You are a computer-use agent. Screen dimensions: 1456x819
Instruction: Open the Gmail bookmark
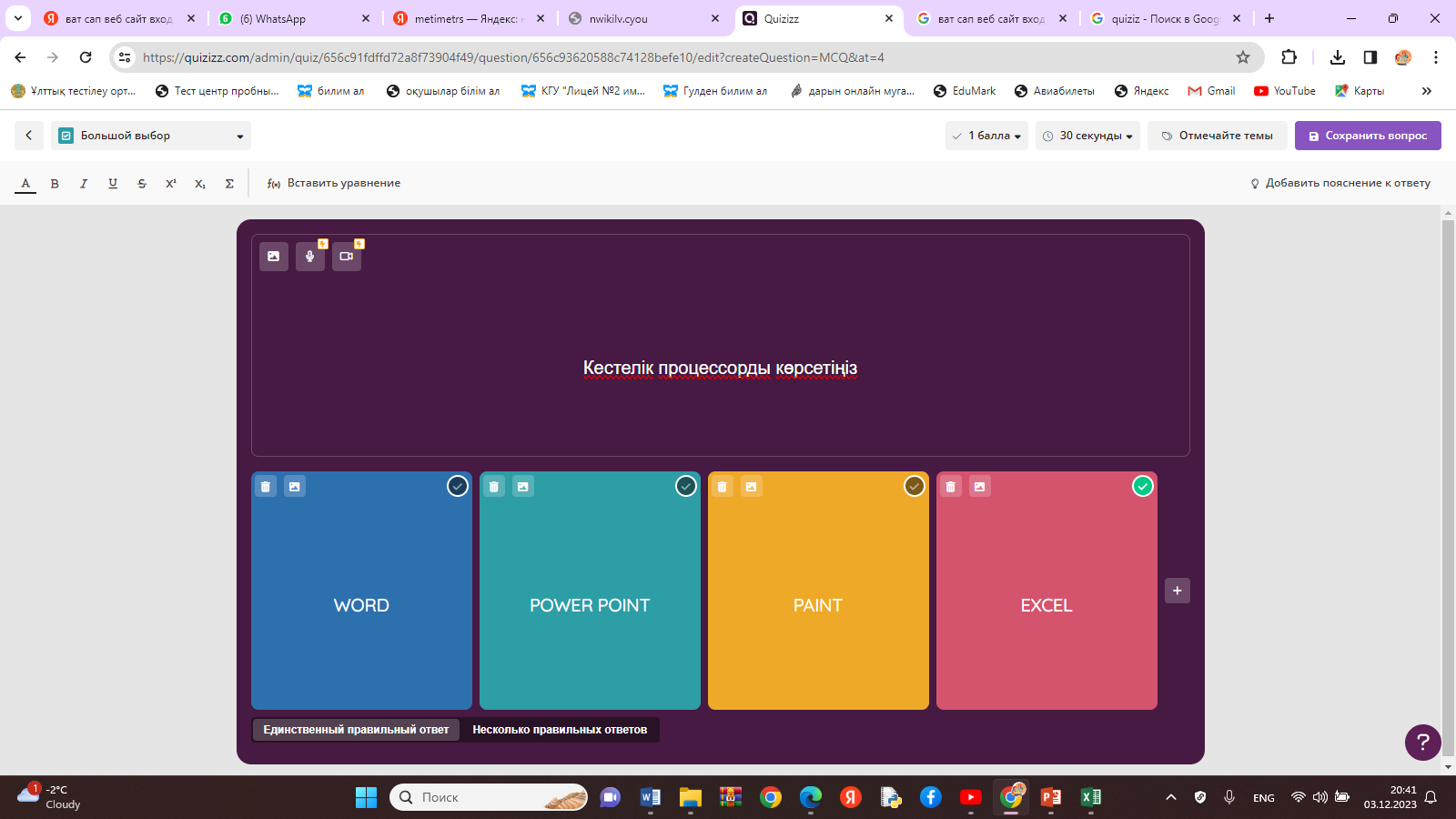[x=1211, y=91]
